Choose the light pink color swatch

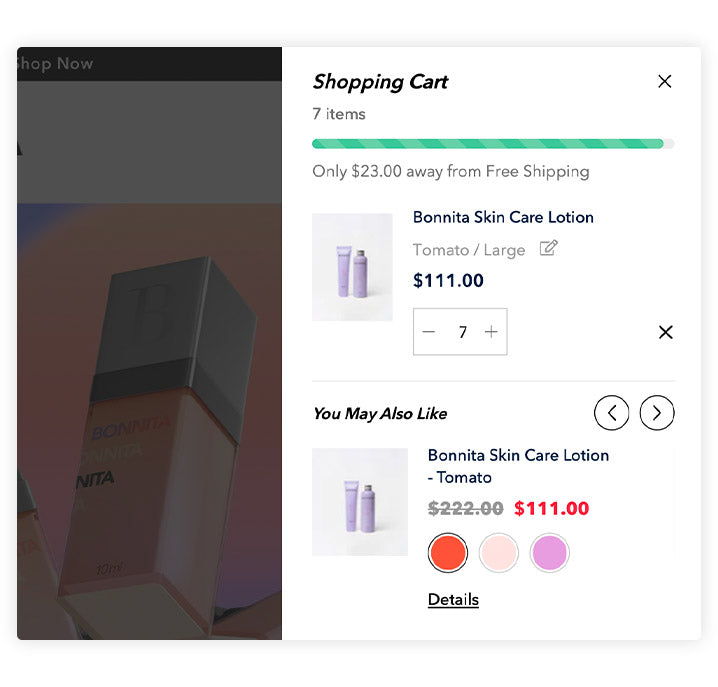[498, 552]
